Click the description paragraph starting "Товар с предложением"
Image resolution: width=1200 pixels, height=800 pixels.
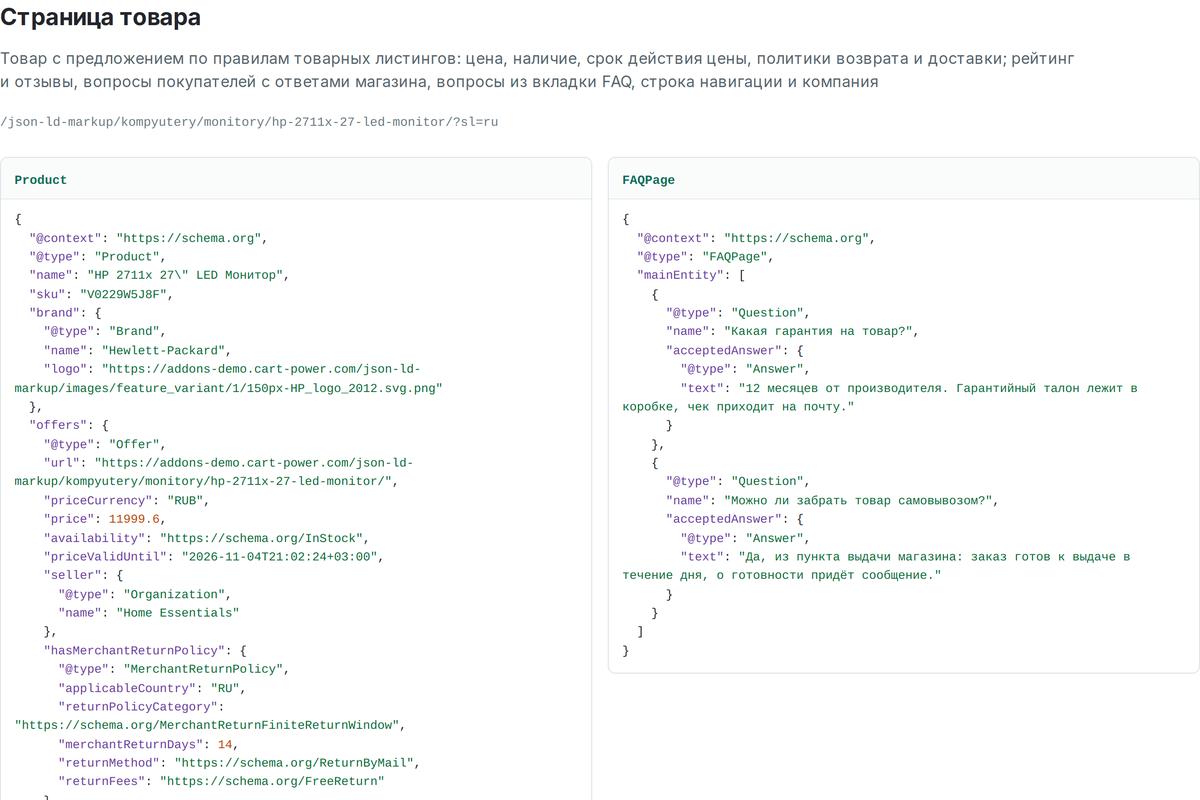(538, 71)
